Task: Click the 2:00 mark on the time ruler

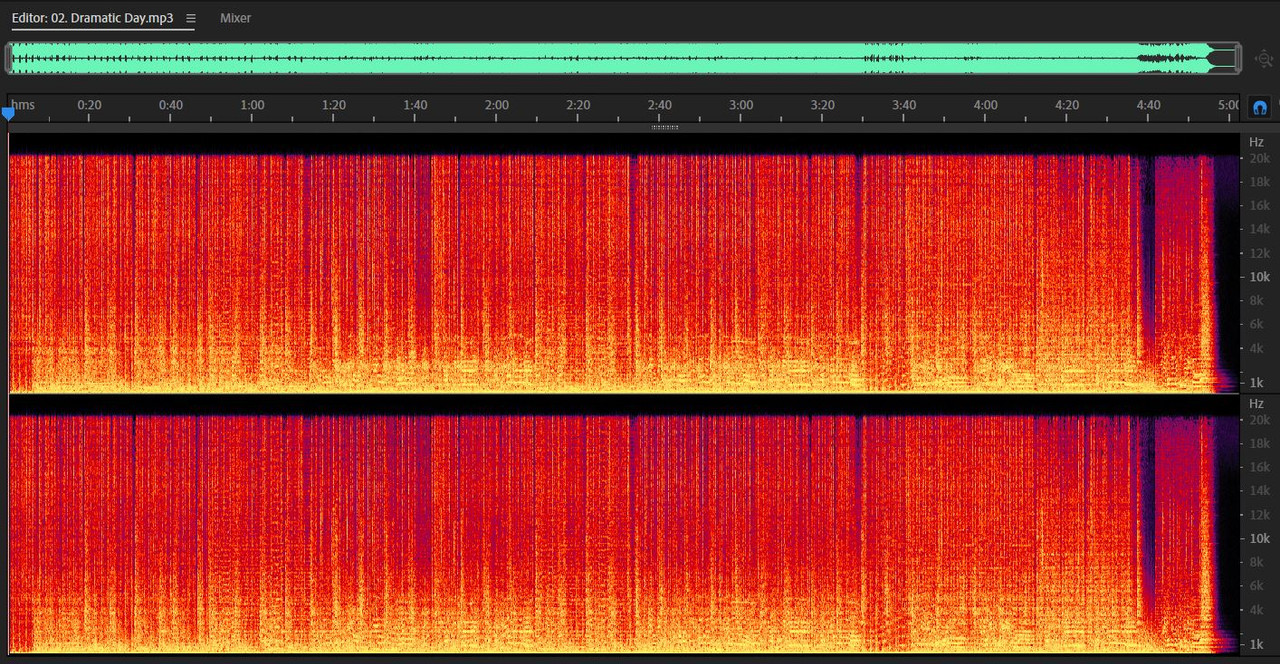Action: [496, 105]
